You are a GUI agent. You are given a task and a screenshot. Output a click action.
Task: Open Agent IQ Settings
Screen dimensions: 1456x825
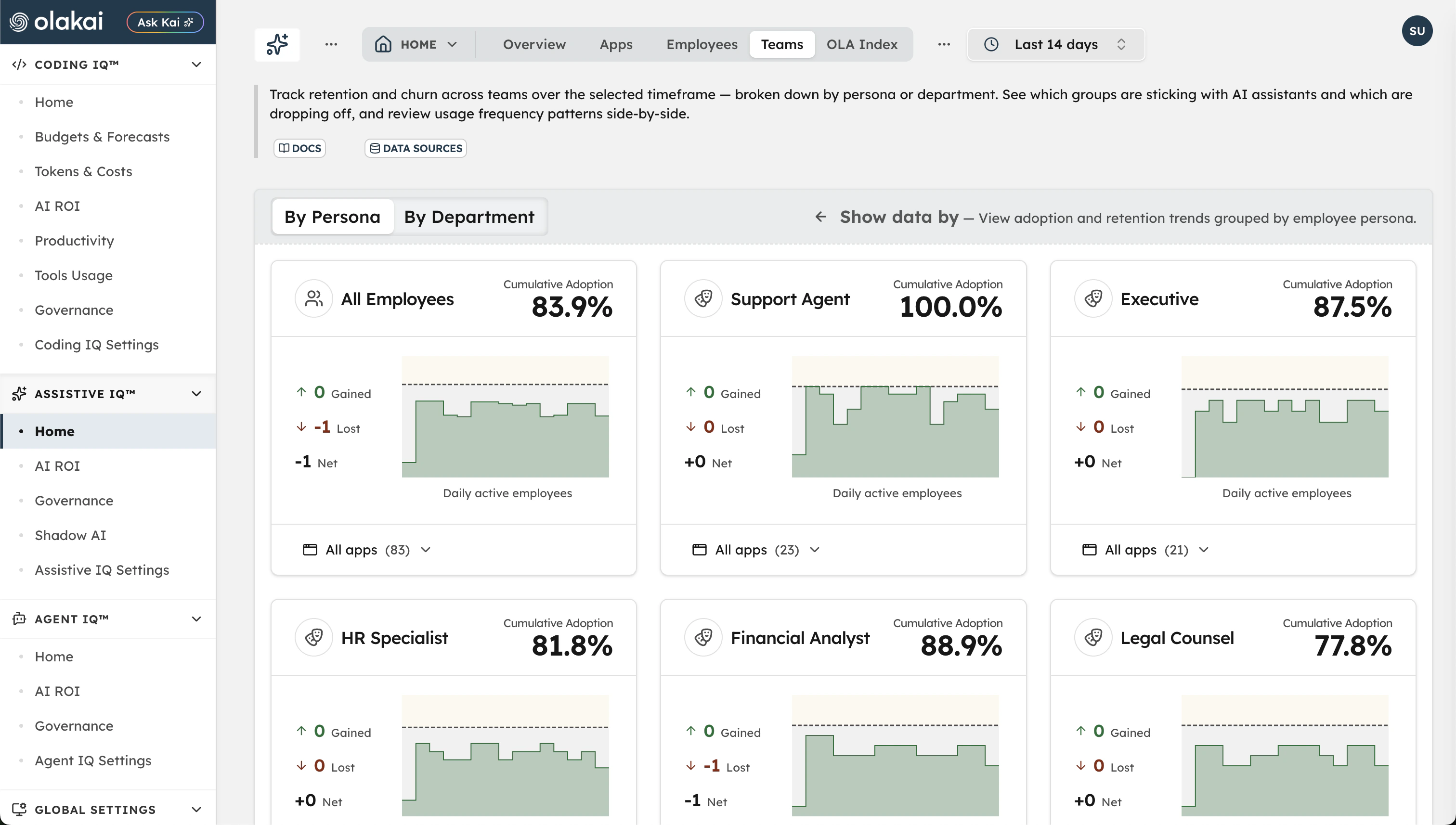93,761
